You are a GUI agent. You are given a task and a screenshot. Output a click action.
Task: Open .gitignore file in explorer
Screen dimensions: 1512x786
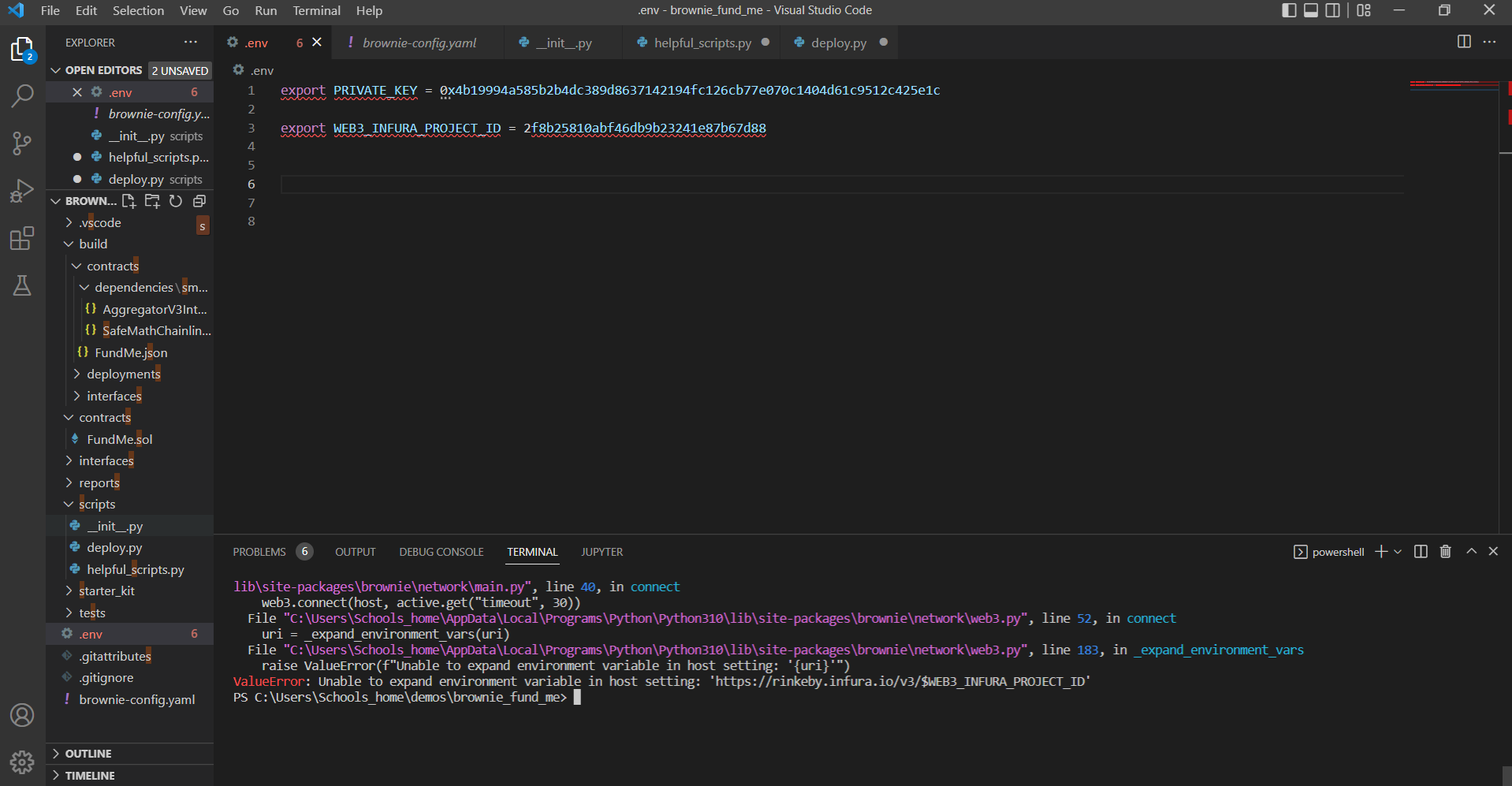tap(106, 678)
